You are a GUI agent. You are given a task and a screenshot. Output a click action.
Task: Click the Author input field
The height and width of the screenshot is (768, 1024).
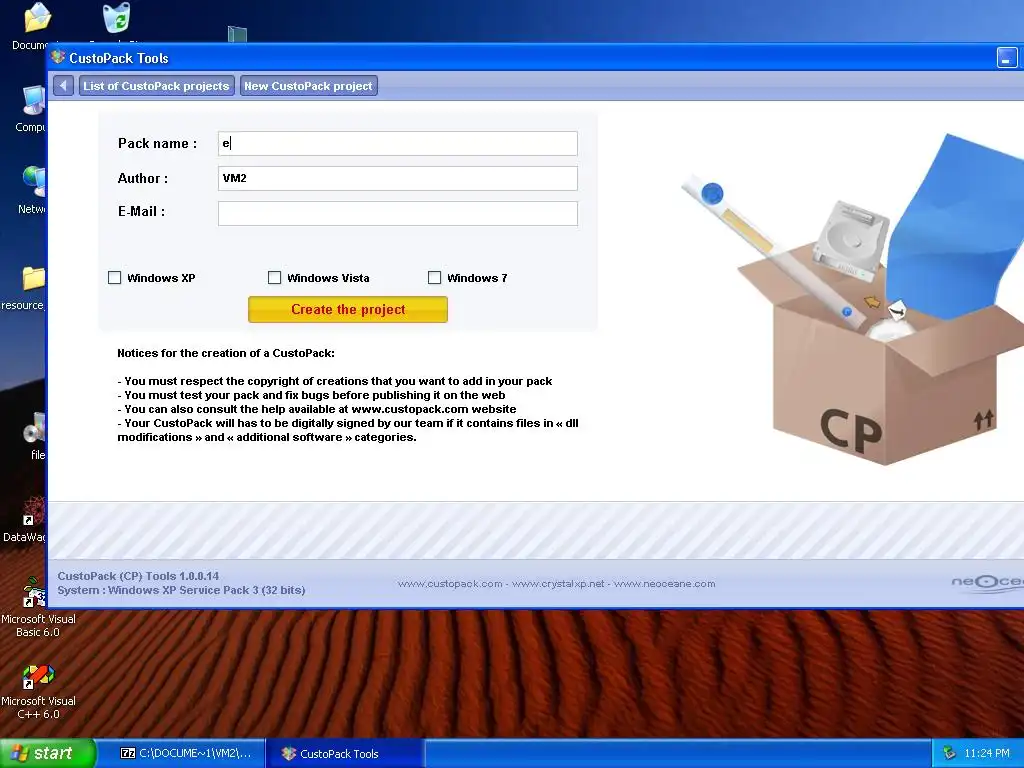(x=398, y=178)
